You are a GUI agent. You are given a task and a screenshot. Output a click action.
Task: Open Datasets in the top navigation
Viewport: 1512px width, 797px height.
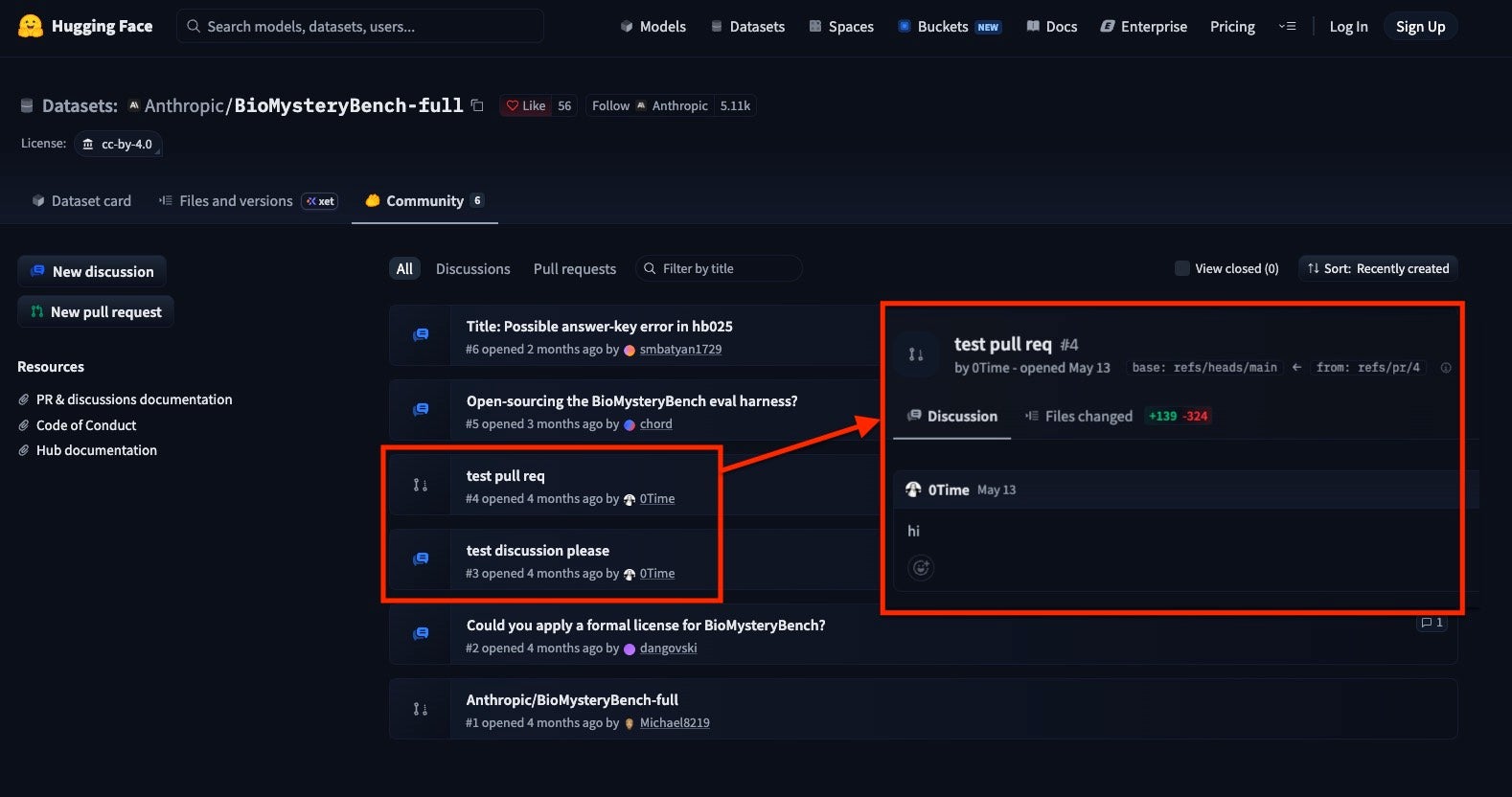[x=747, y=27]
